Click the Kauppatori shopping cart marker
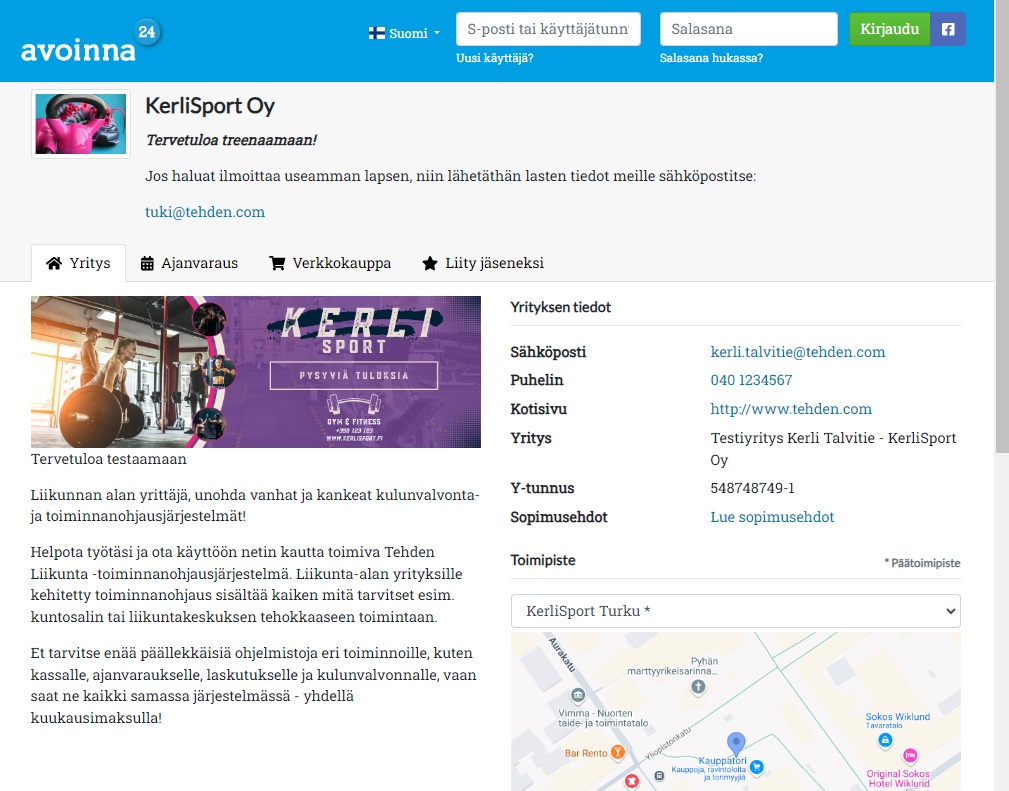Image resolution: width=1009 pixels, height=791 pixels. 757,766
